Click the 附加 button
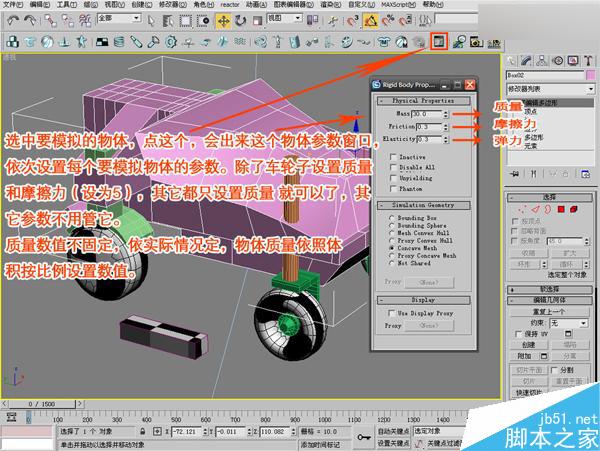The image size is (600, 451). point(524,356)
